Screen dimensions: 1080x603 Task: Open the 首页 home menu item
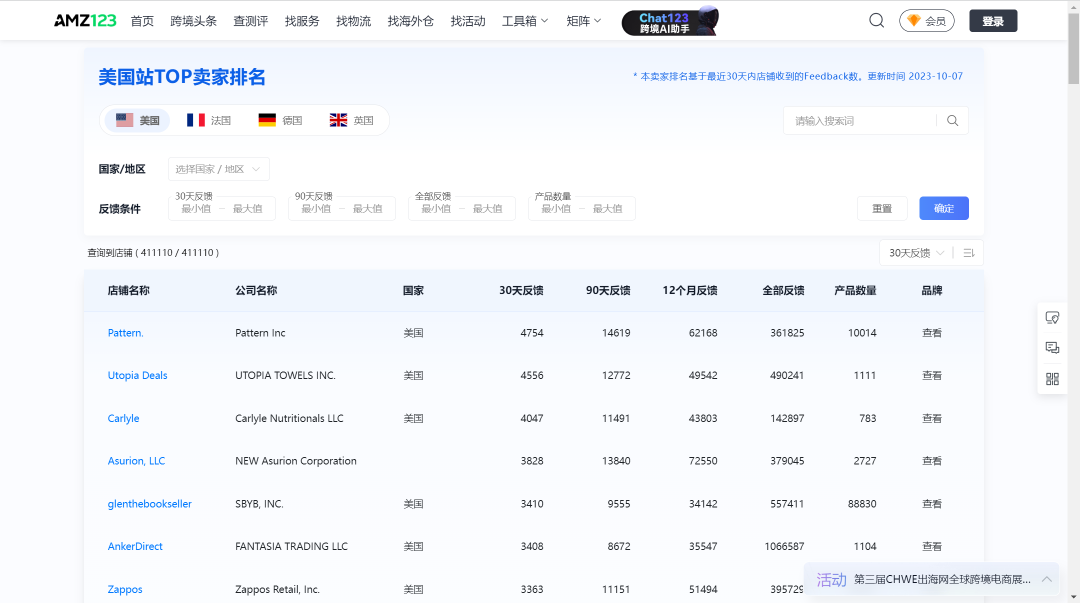(142, 21)
